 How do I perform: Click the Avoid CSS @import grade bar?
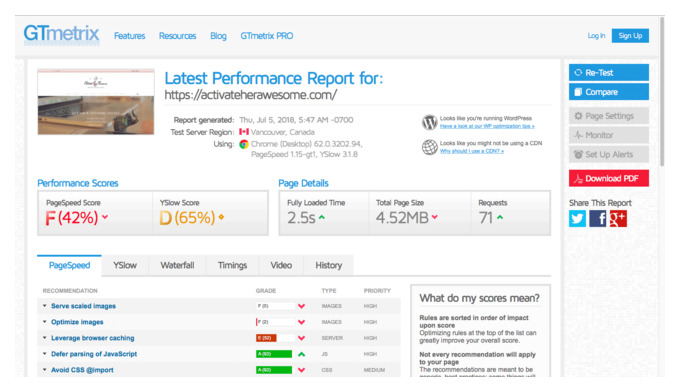pos(274,370)
